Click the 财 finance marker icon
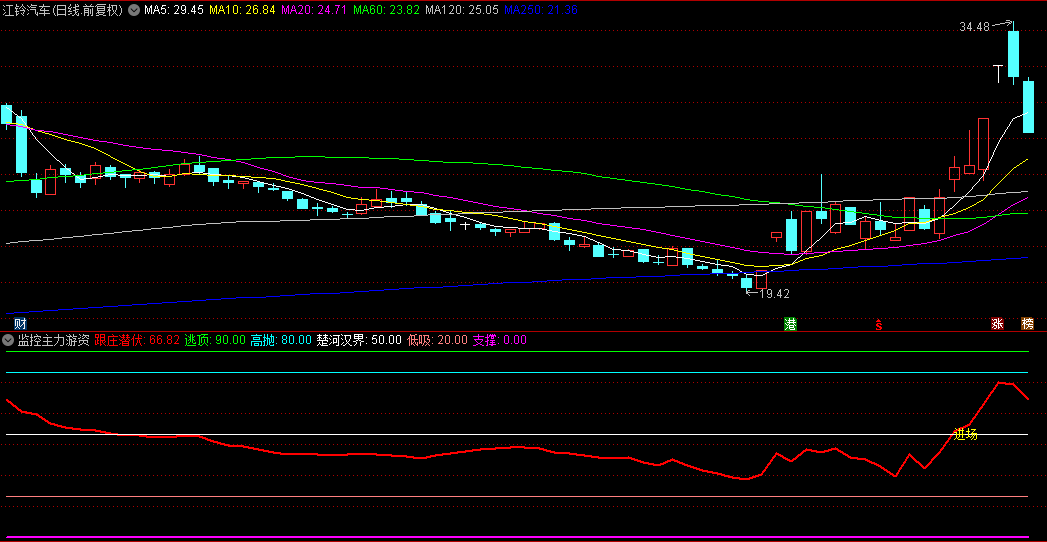This screenshot has height=542, width=1047. point(19,324)
